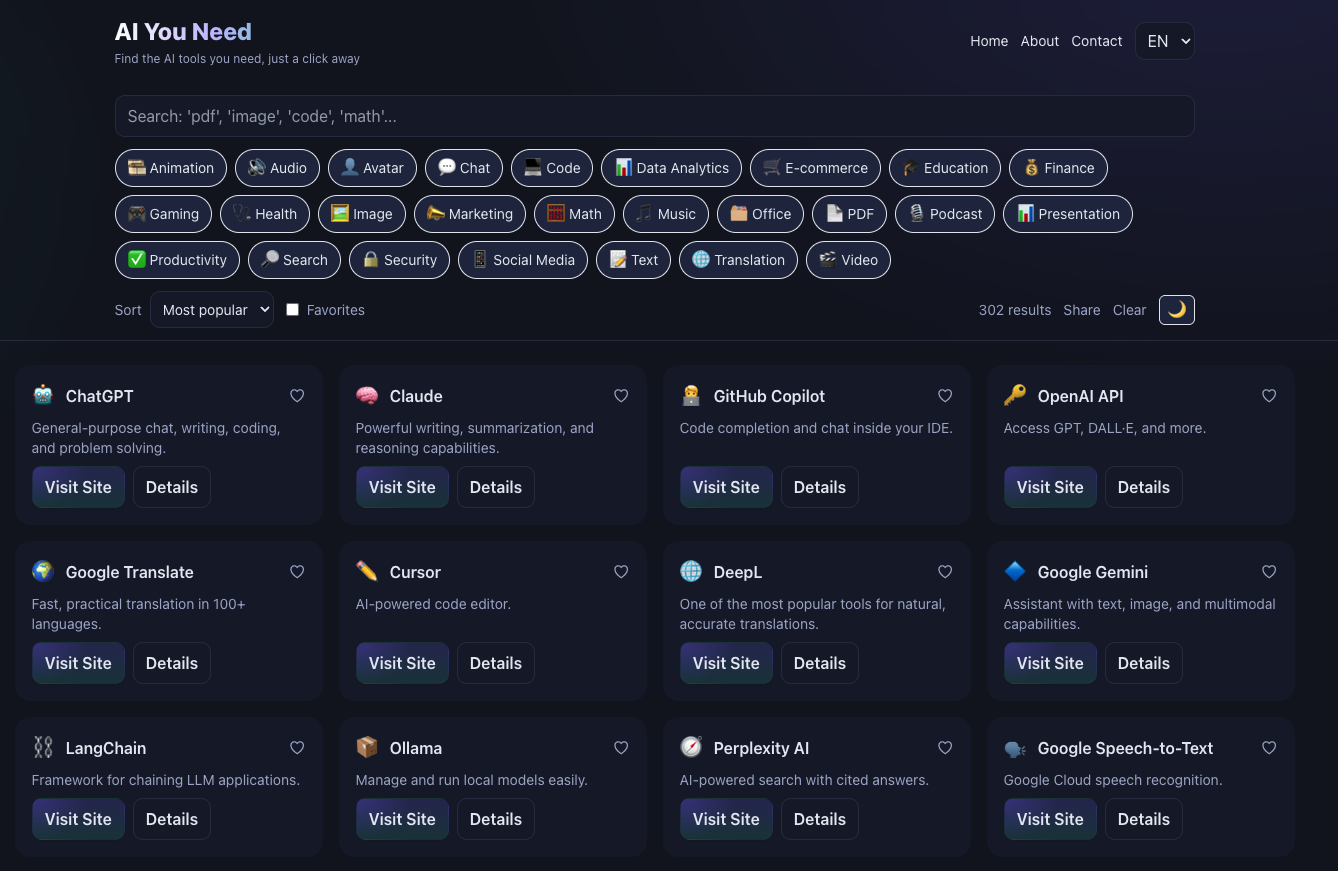
Task: Click the ChatGPT robot icon
Action: point(43,395)
